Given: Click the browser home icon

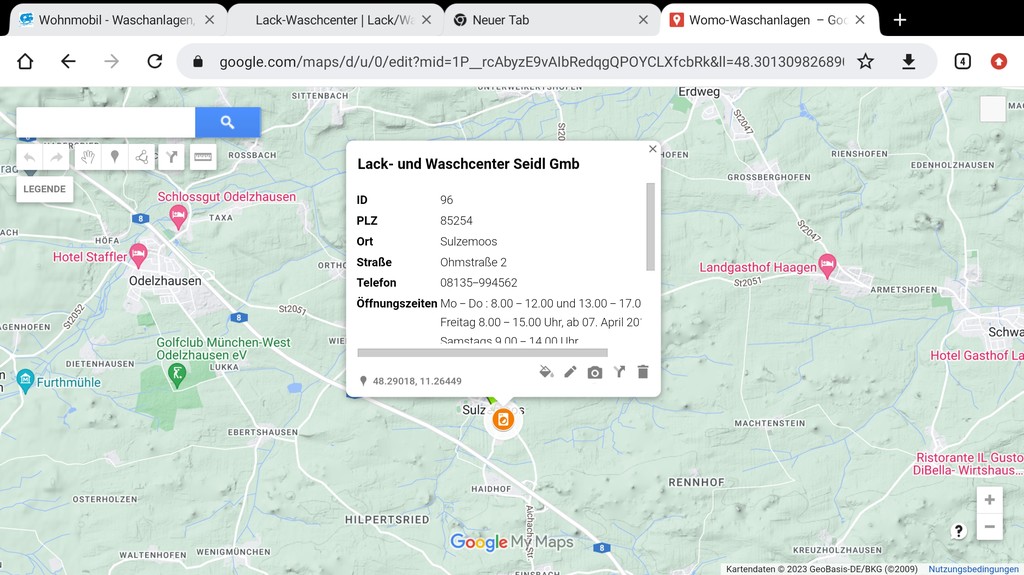Looking at the screenshot, I should coord(25,61).
